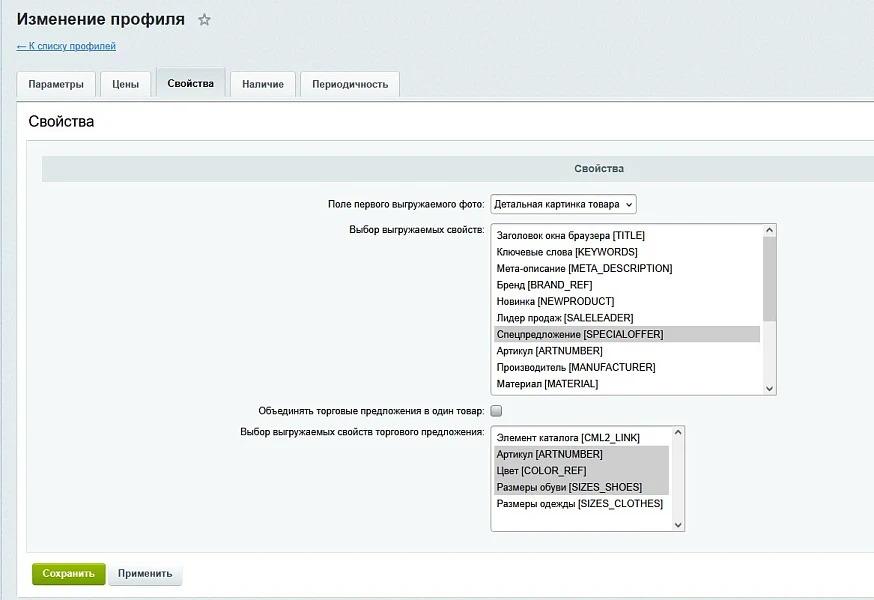The image size is (874, 600).
Task: Select Бренд [BRAND_REF] property
Action: coord(627,285)
